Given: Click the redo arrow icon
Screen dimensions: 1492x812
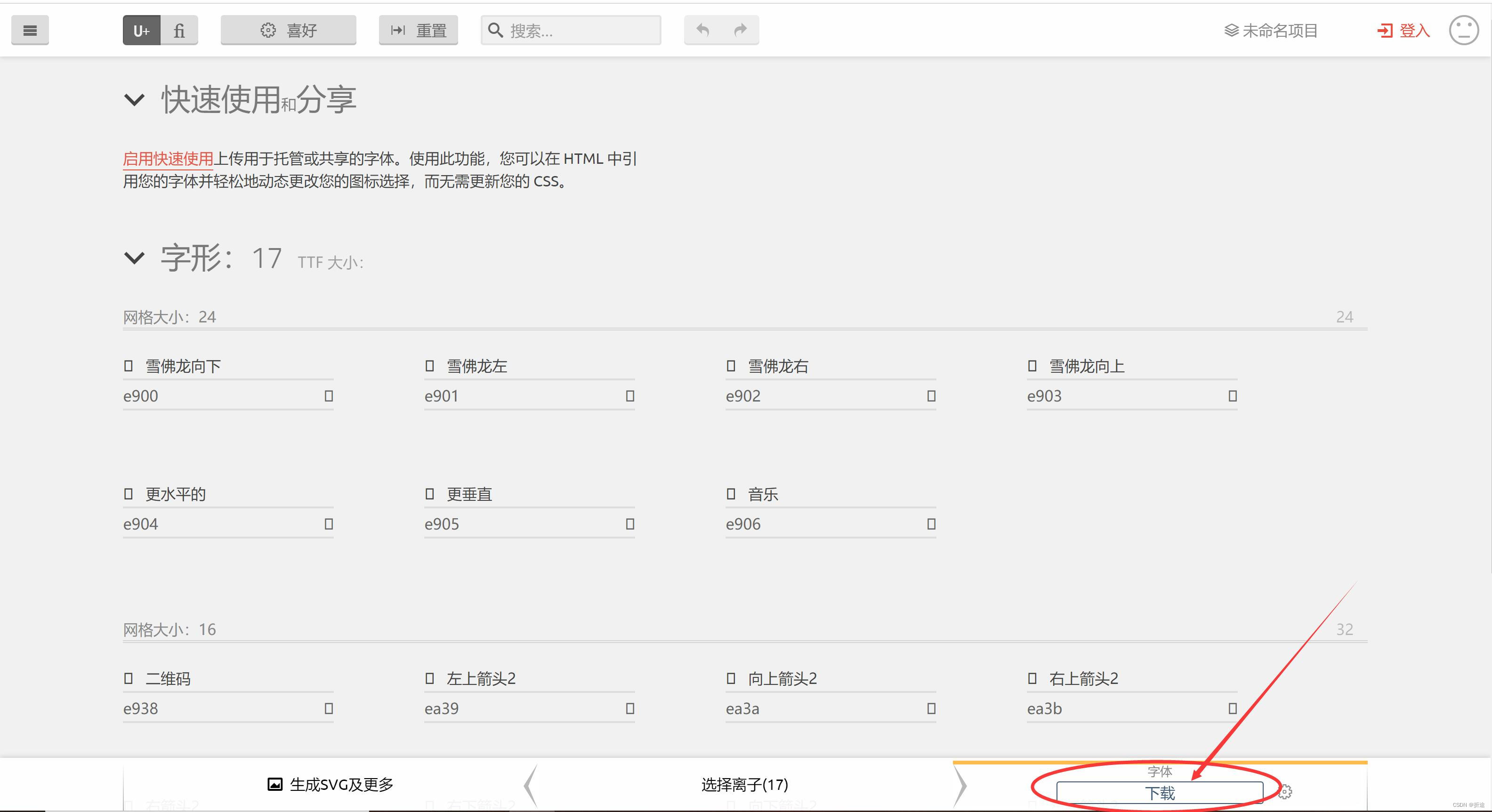Looking at the screenshot, I should [x=740, y=30].
